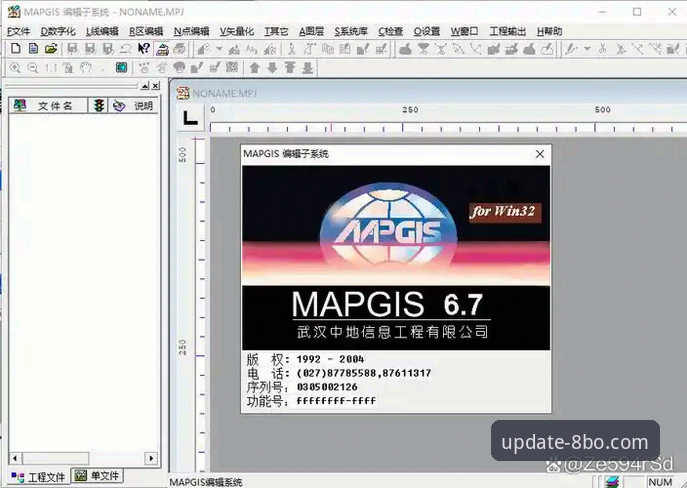Click the teal refresh window icon
This screenshot has height=488, width=687.
pos(121,67)
